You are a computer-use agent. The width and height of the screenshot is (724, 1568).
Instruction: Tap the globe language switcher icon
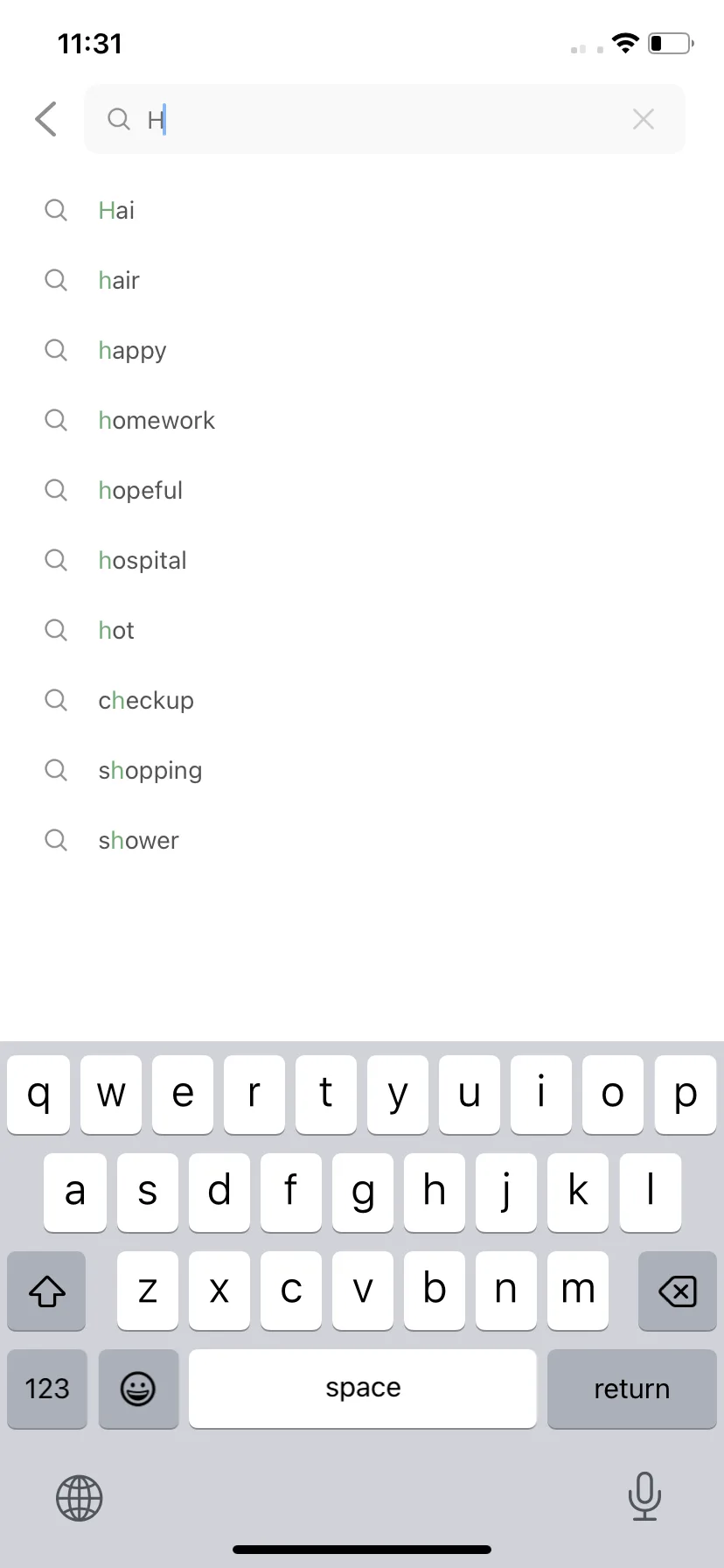point(80,1498)
